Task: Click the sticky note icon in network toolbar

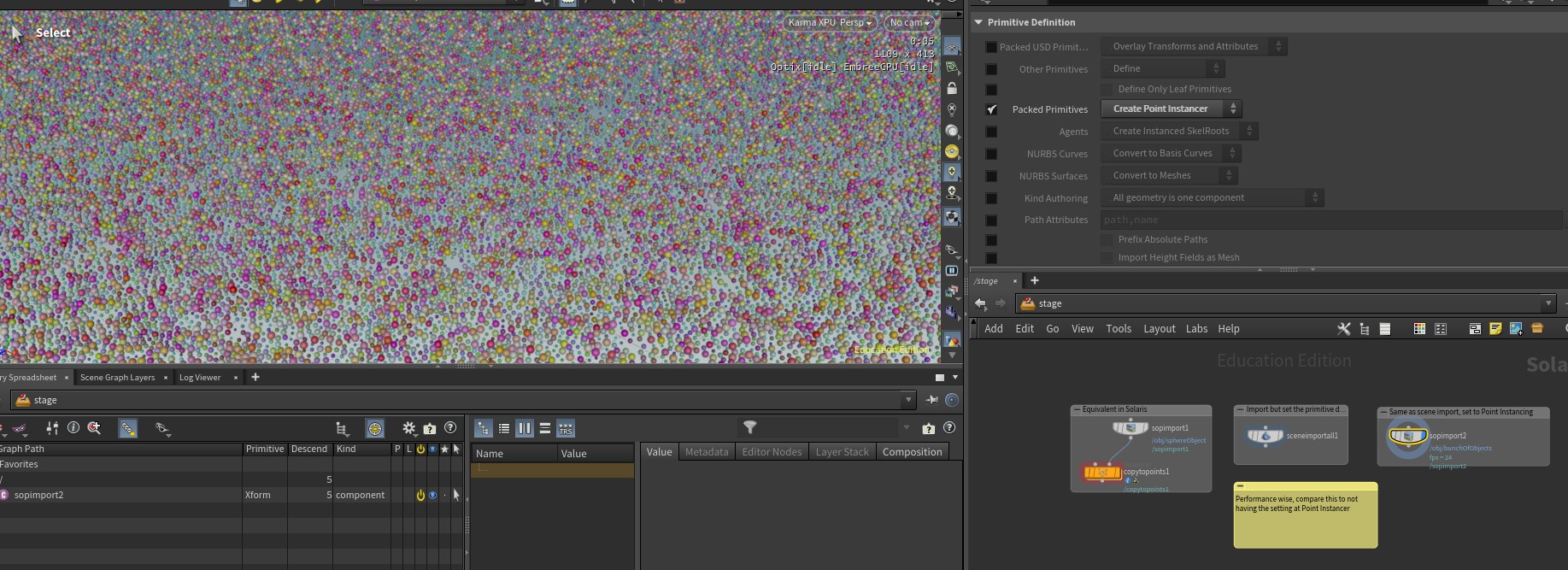Action: point(1495,329)
